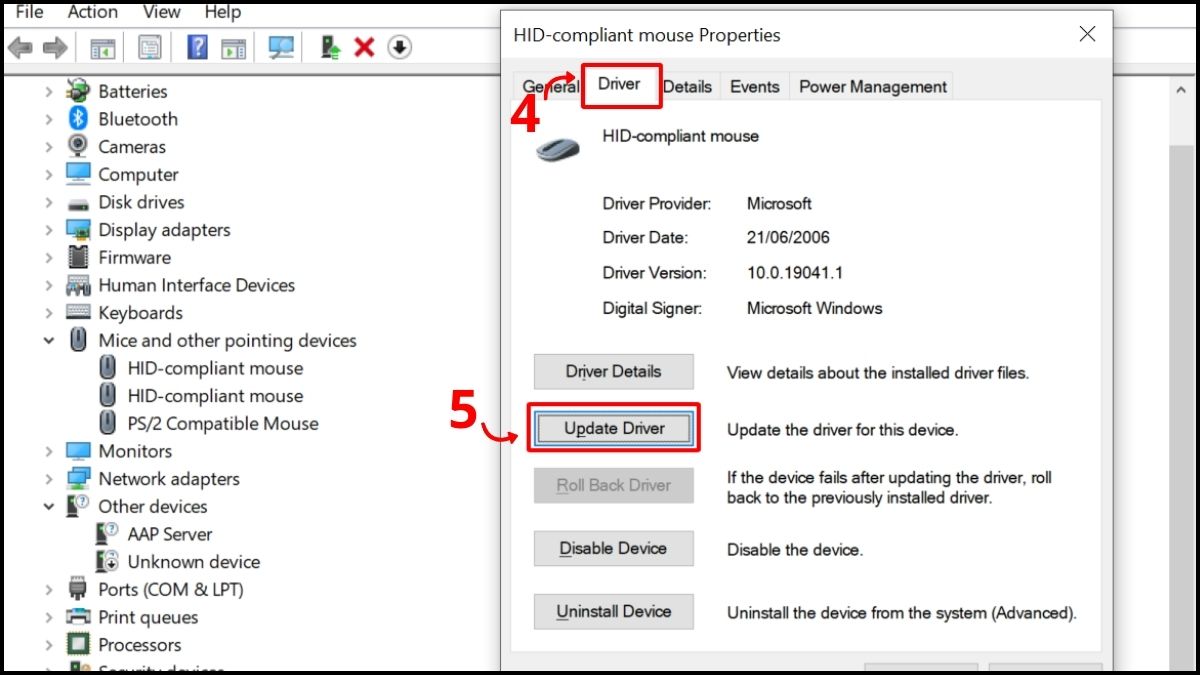Collapse the Mice and other pointing devices category
The height and width of the screenshot is (675, 1200).
click(x=49, y=340)
